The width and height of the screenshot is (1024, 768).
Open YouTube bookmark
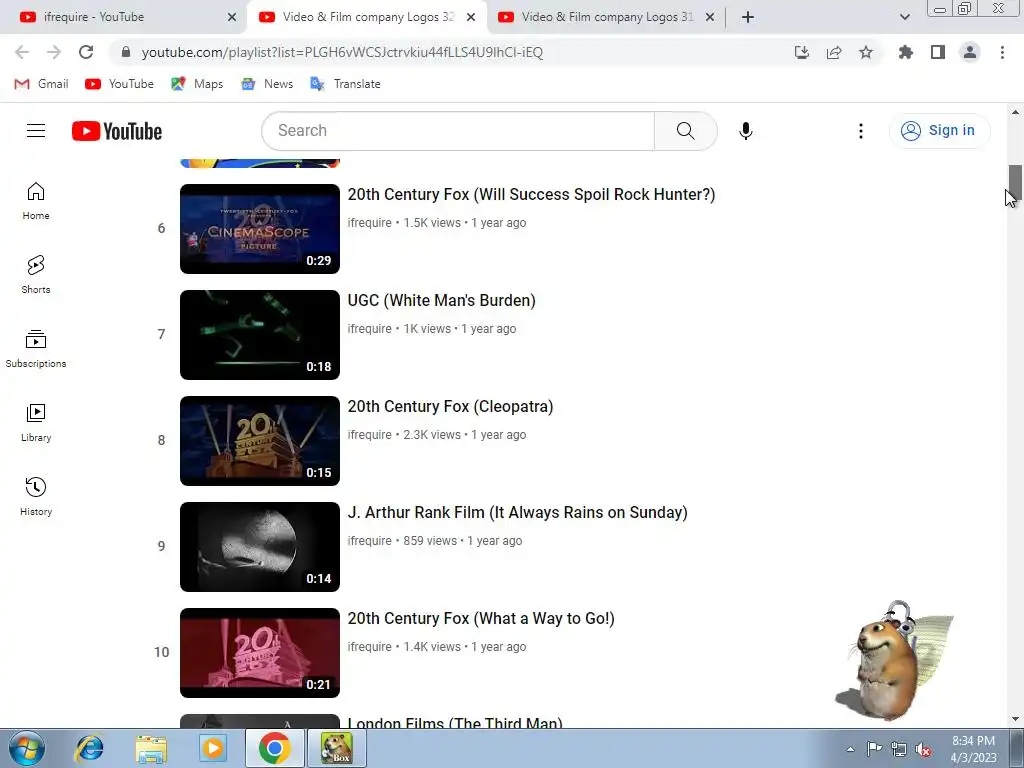point(120,84)
